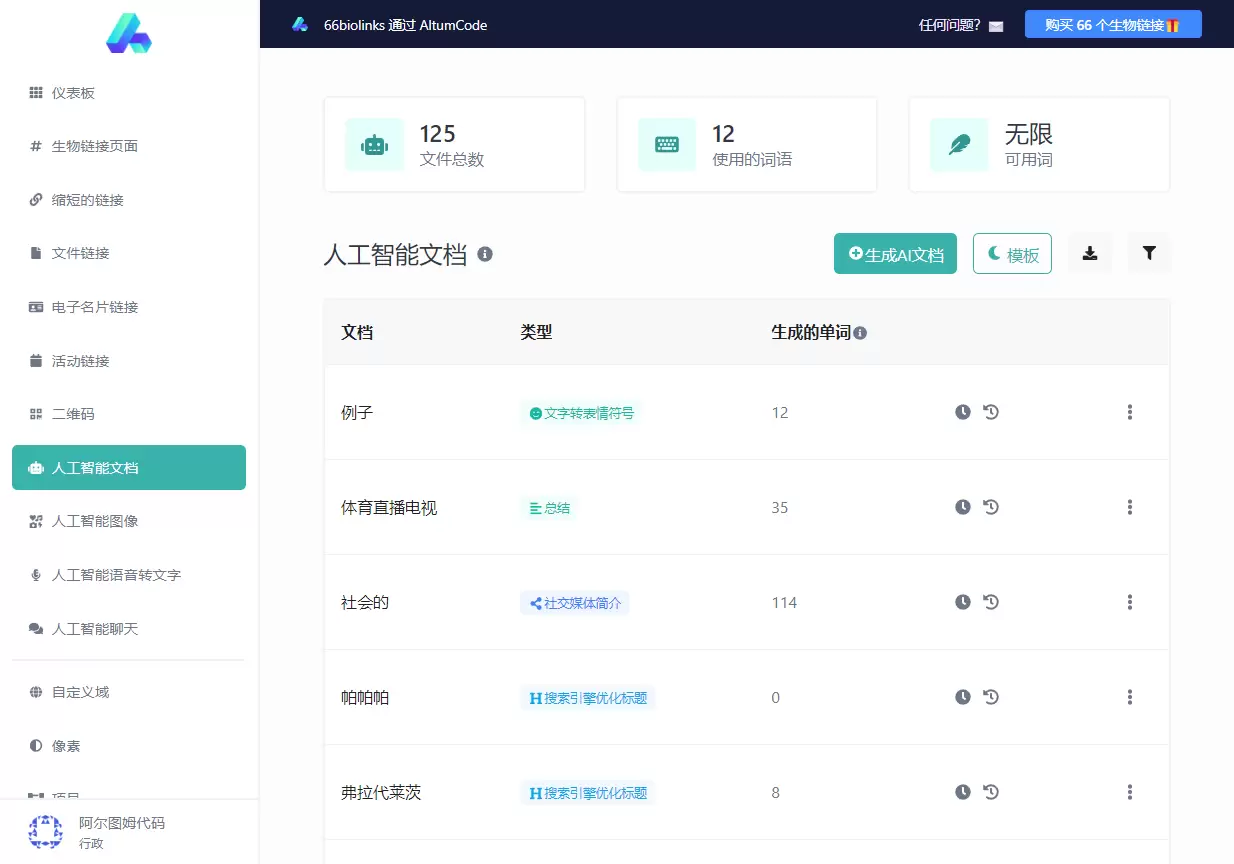Go to 生物链接页面 in sidebar
1234x864 pixels.
(129, 146)
